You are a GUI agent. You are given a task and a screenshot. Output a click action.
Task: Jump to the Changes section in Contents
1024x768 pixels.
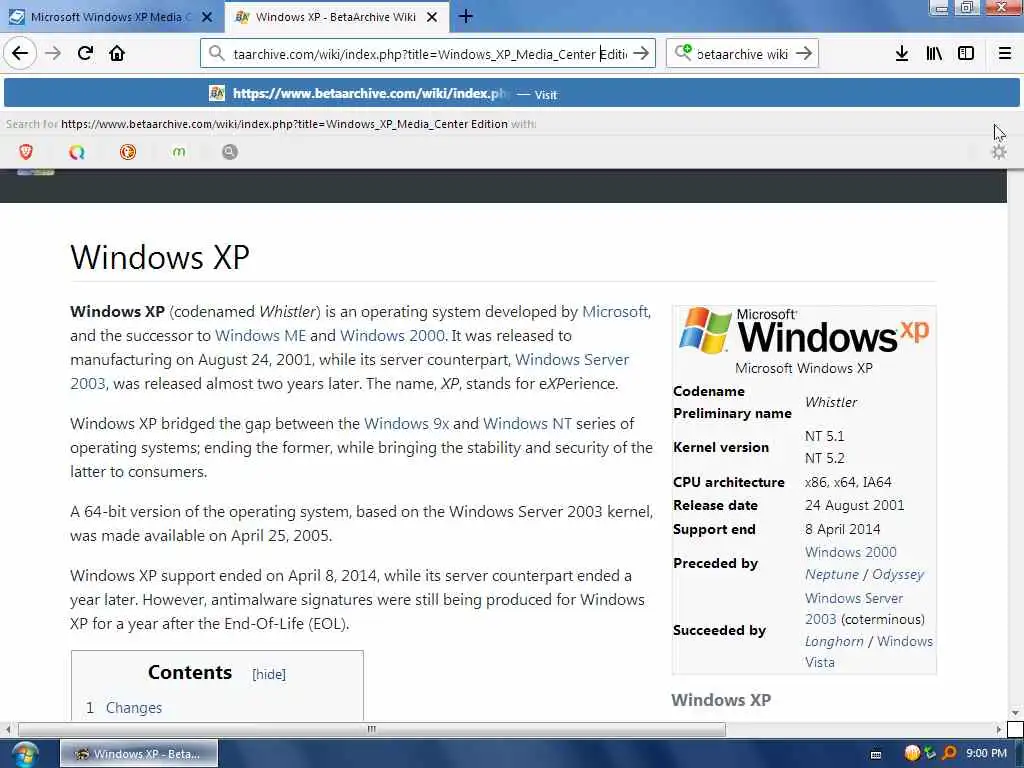click(134, 708)
